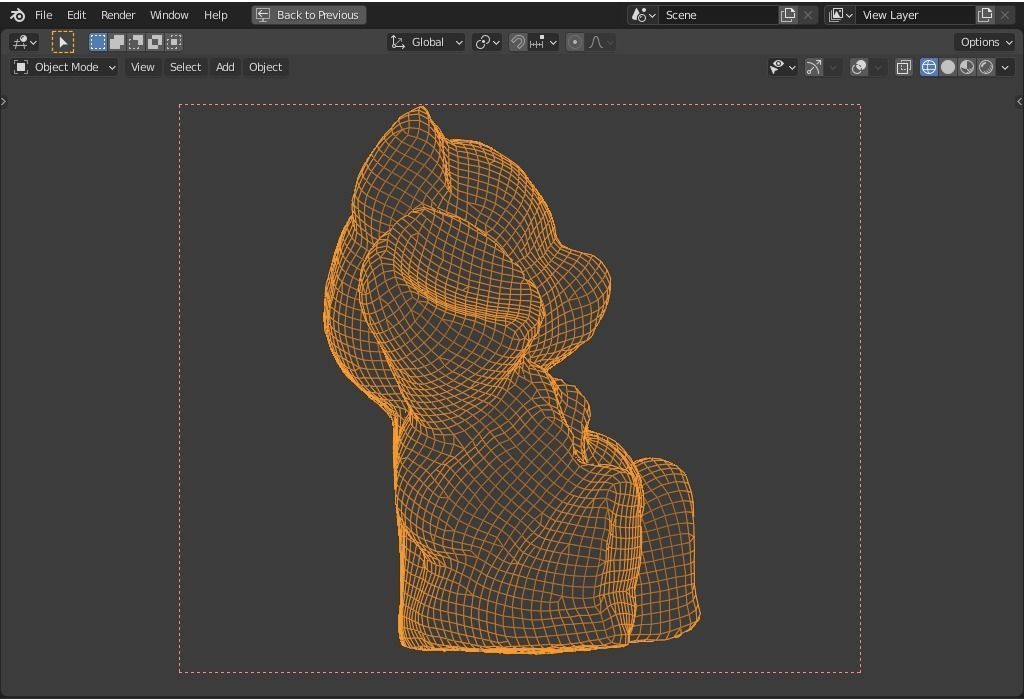Toggle the snap magnet icon
This screenshot has height=699, width=1024.
517,42
